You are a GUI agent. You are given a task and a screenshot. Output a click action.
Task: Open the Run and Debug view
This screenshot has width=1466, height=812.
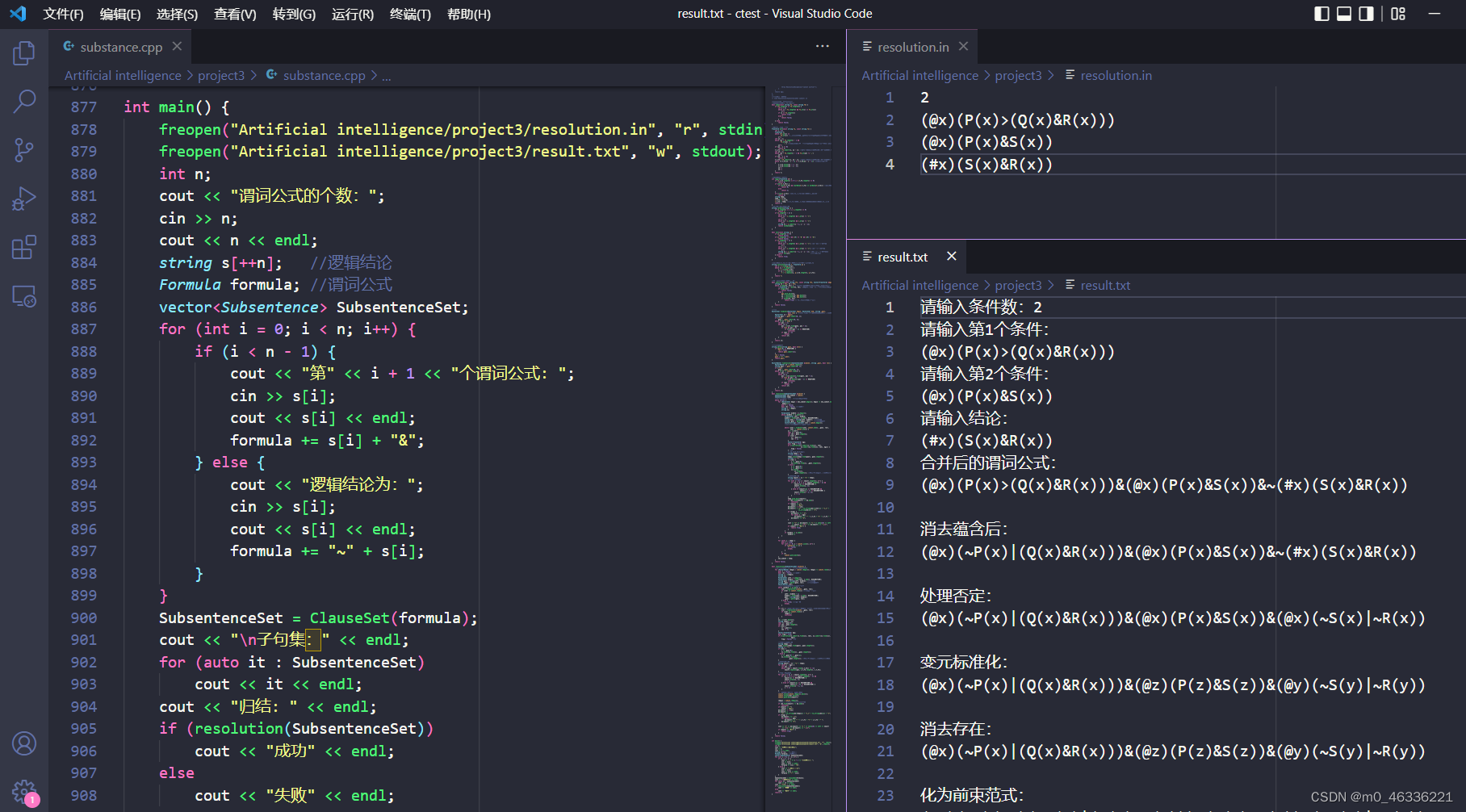point(24,199)
